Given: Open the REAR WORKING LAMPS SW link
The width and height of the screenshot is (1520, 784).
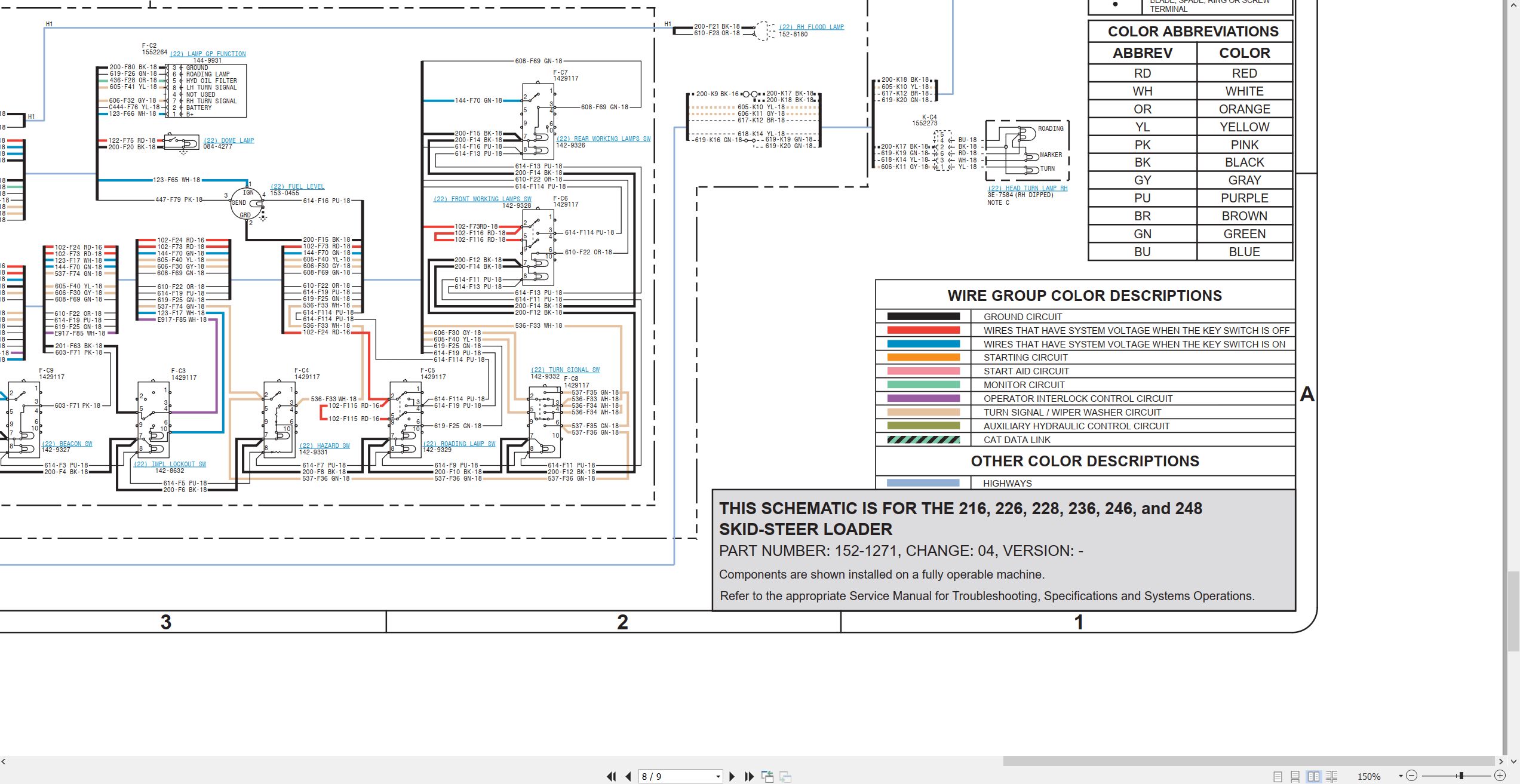Looking at the screenshot, I should pos(603,139).
